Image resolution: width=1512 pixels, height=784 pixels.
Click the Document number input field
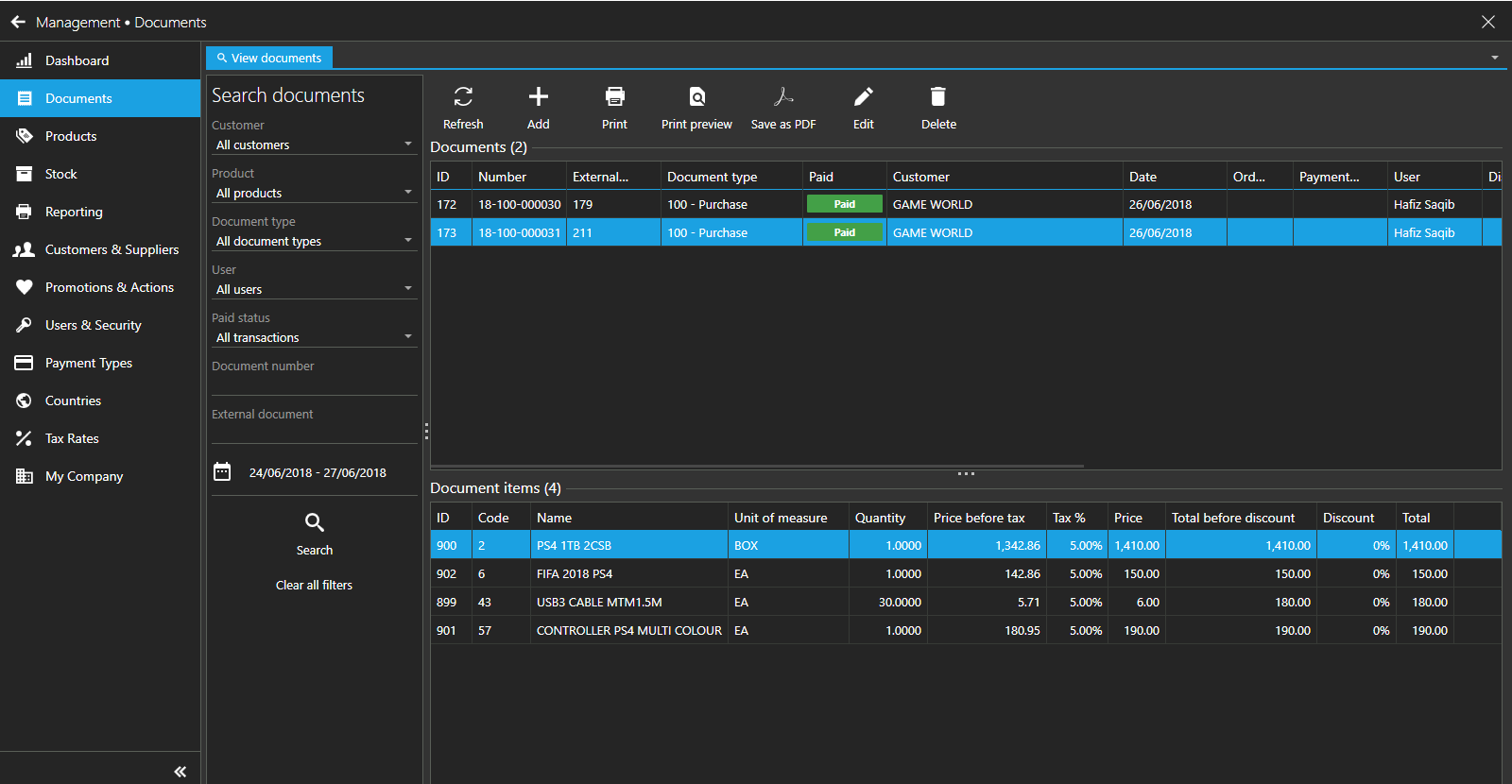314,384
